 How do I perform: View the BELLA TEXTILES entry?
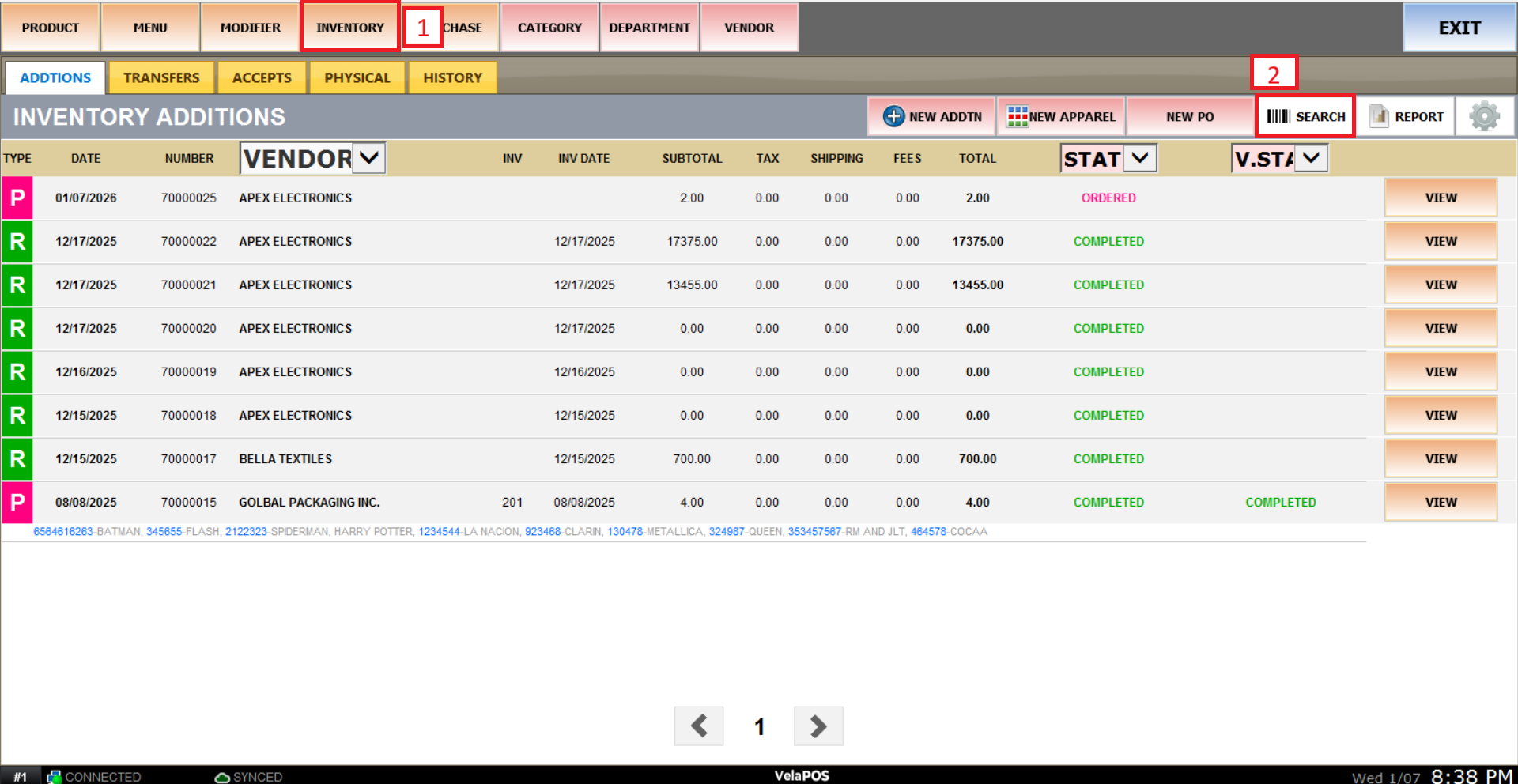click(1441, 458)
